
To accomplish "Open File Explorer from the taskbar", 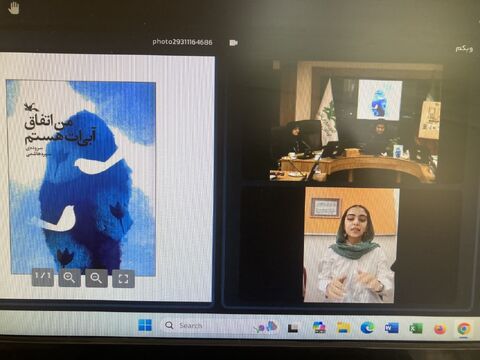I will click(x=343, y=328).
